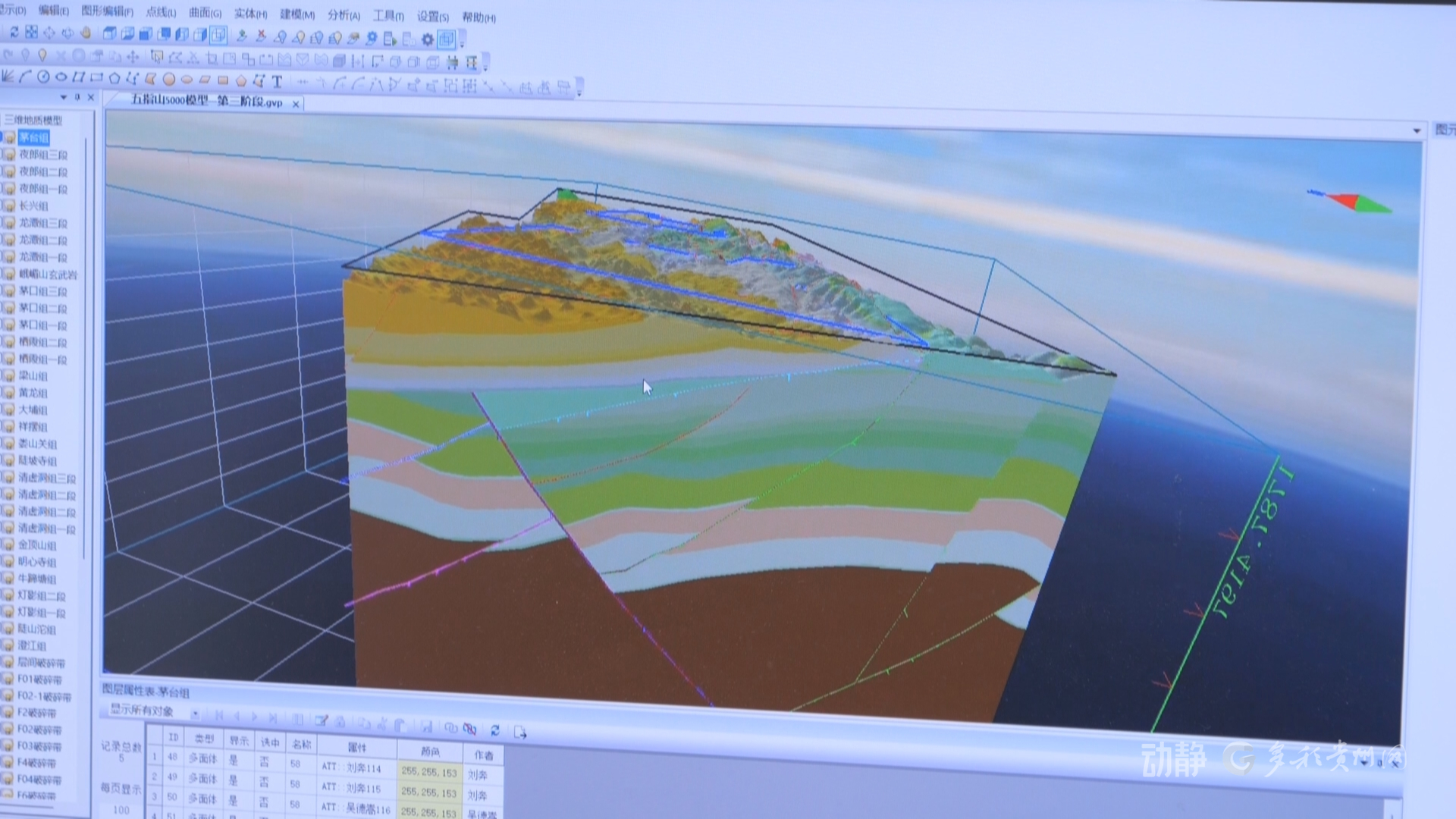Click the pentagon outline drawing tool
Image resolution: width=1456 pixels, height=819 pixels.
(115, 78)
